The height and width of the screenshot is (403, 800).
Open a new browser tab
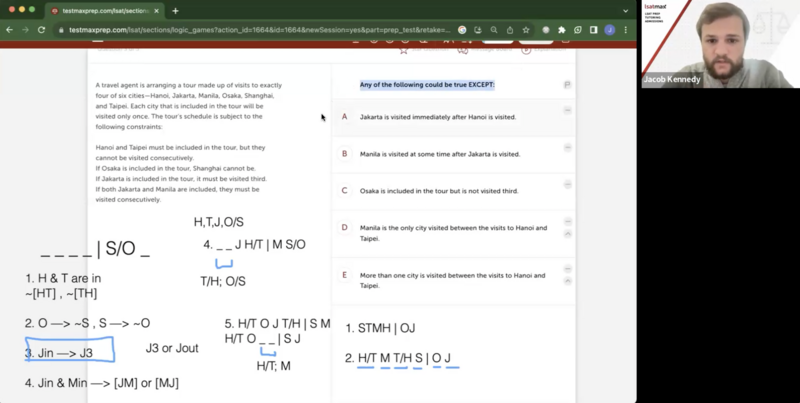[175, 11]
